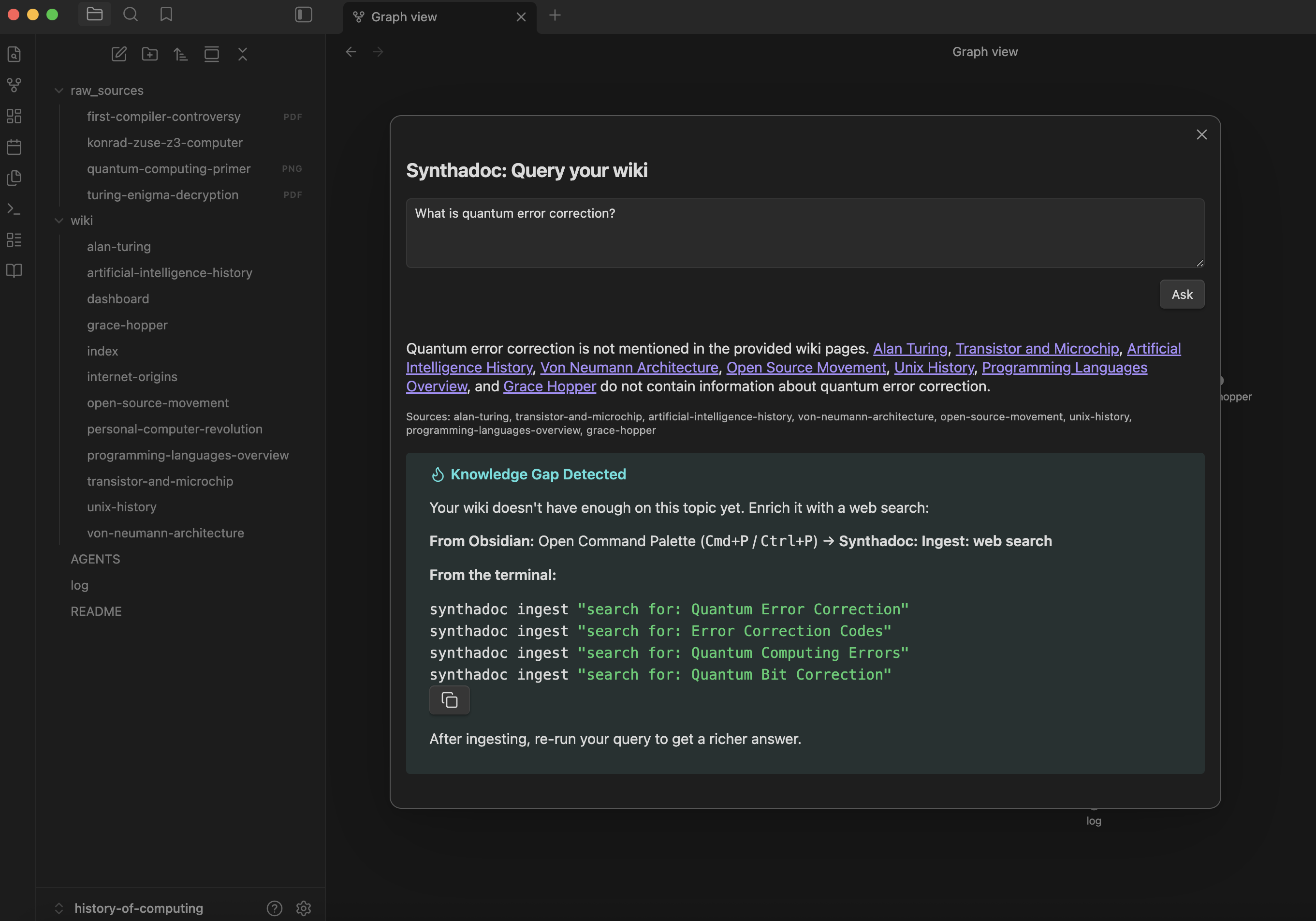Open the settings gear

303,908
